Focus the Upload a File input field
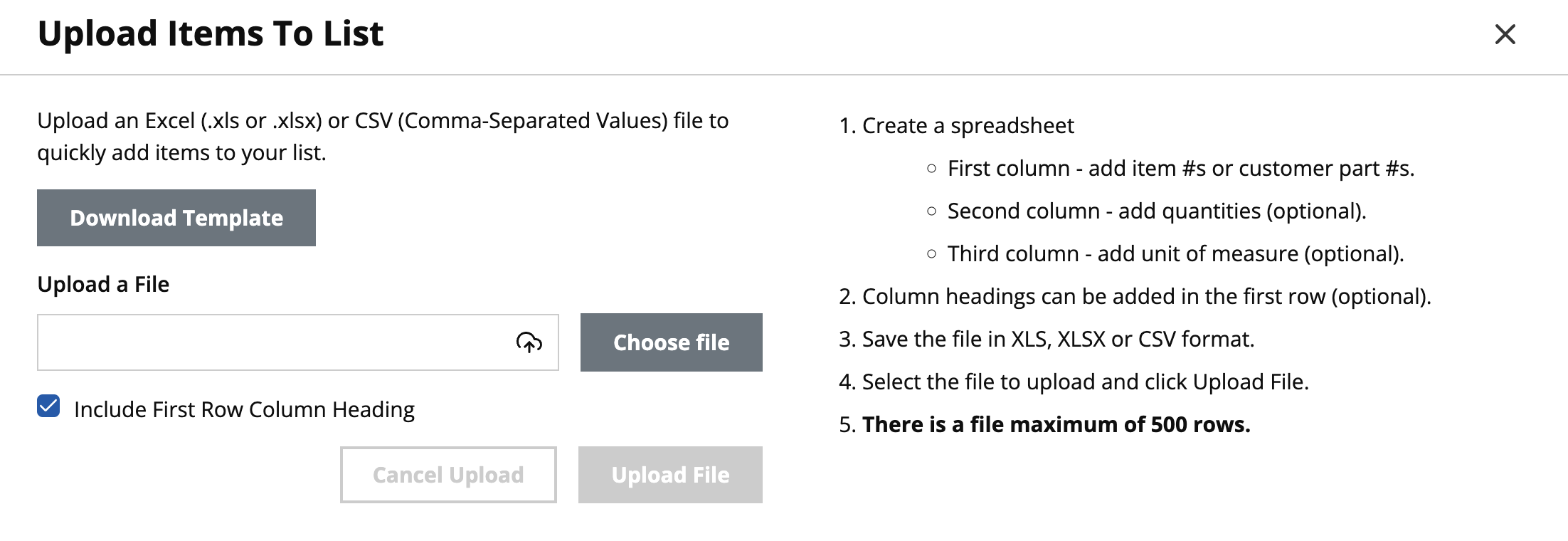Viewport: 1568px width, 541px height. click(x=297, y=342)
